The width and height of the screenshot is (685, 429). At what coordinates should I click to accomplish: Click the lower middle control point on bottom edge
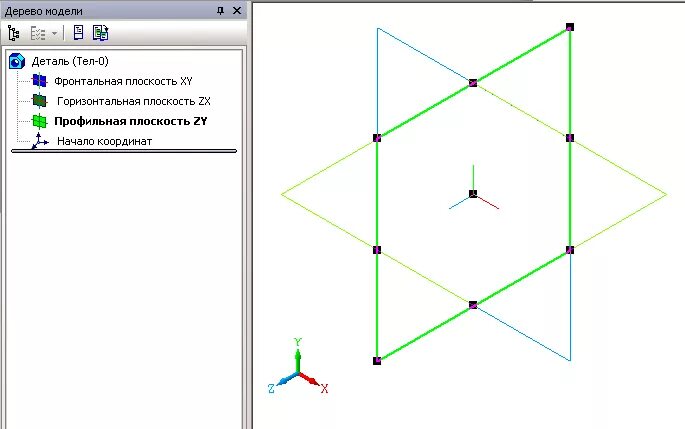tap(473, 305)
